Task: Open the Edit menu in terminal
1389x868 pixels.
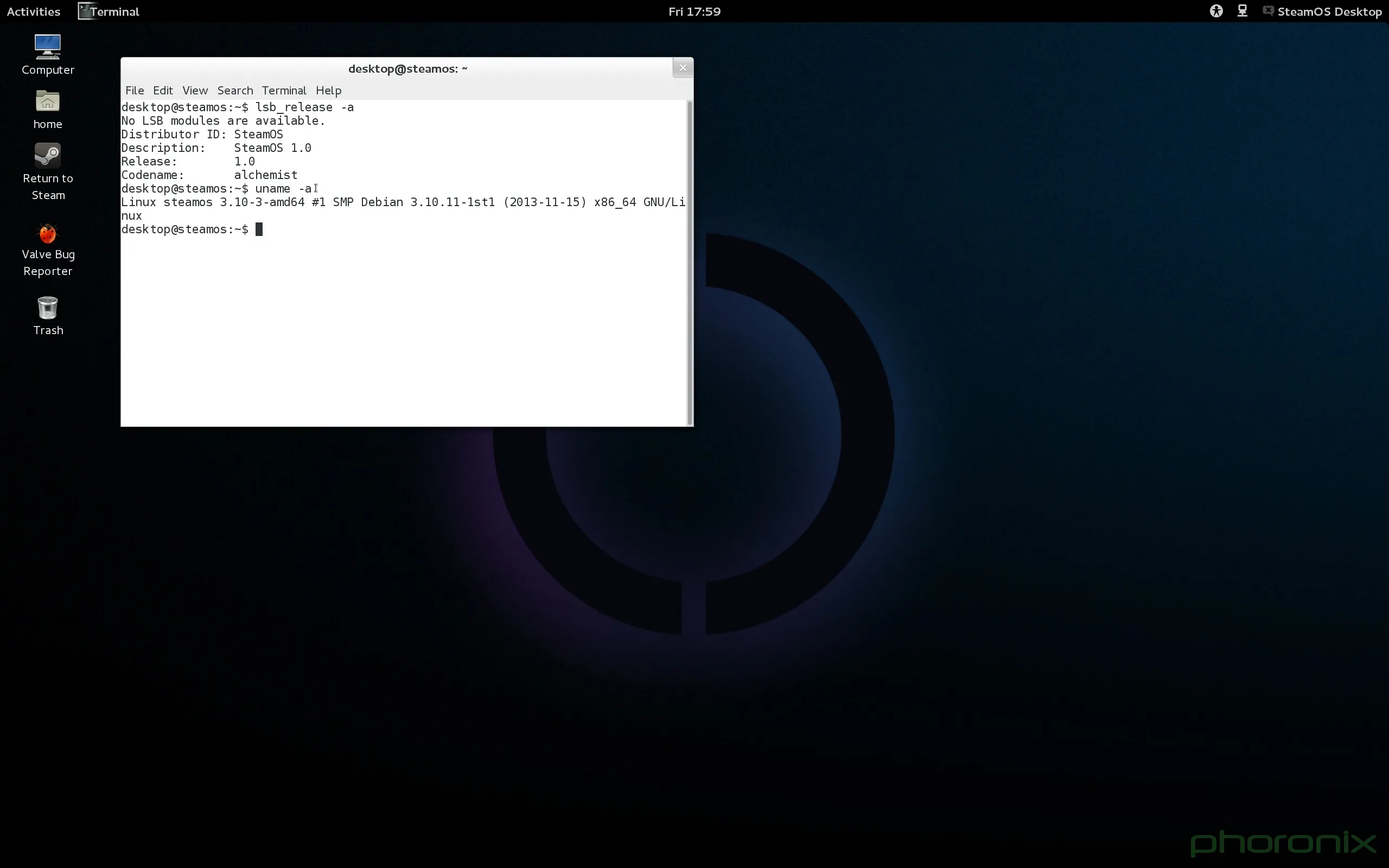Action: point(162,90)
